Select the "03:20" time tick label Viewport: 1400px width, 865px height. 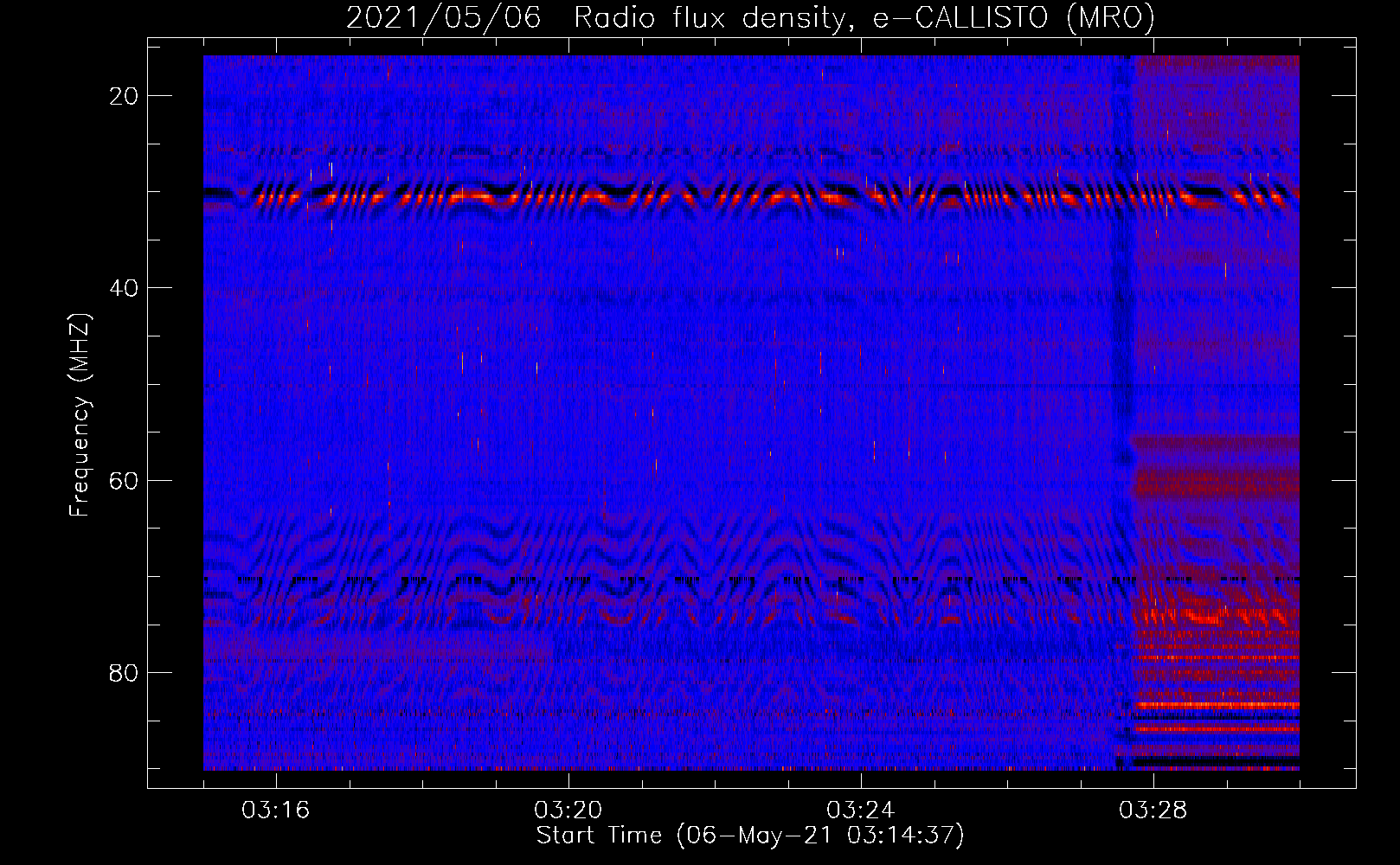[x=568, y=811]
